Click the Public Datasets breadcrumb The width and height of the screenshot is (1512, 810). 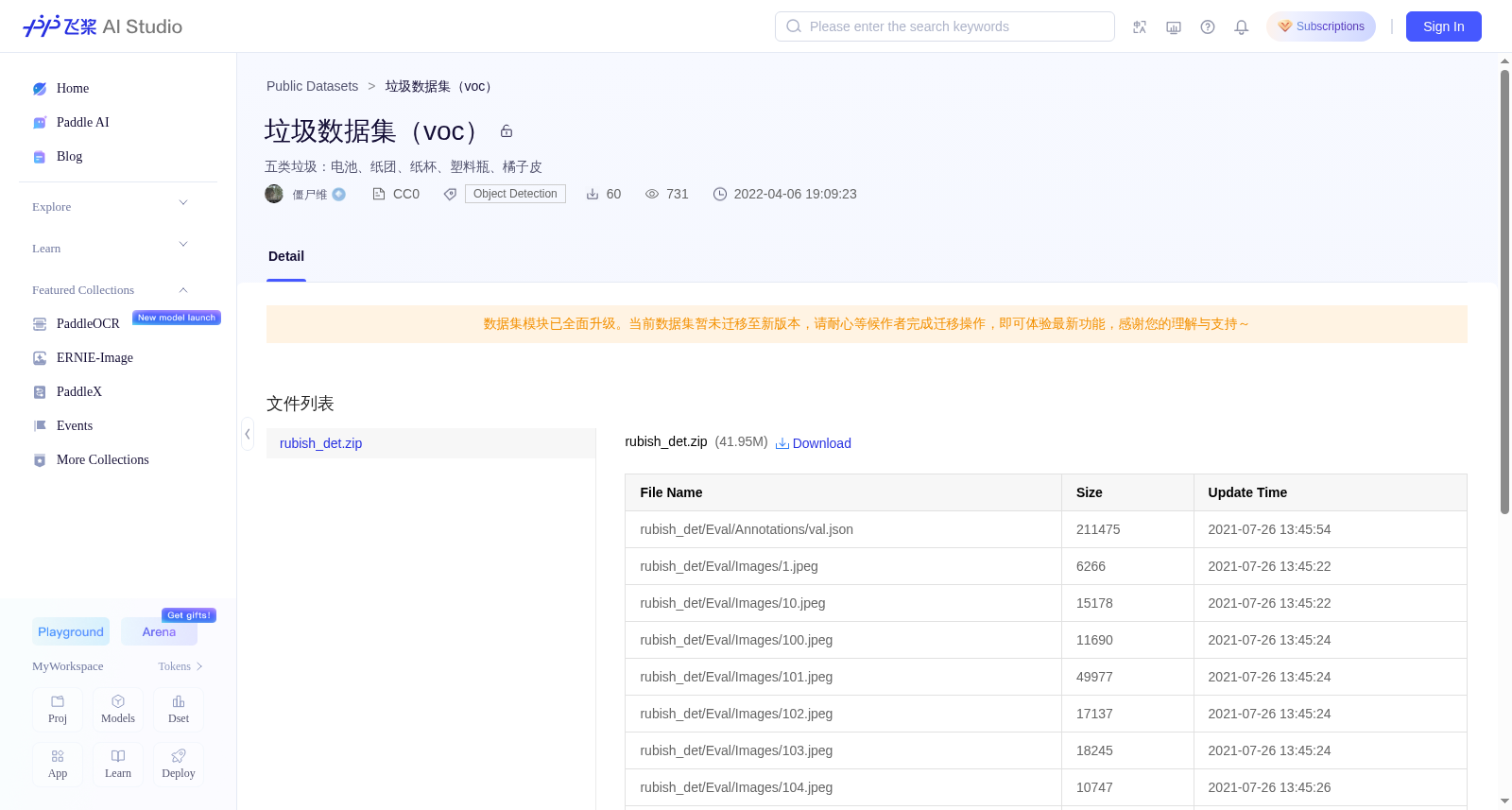coord(312,86)
